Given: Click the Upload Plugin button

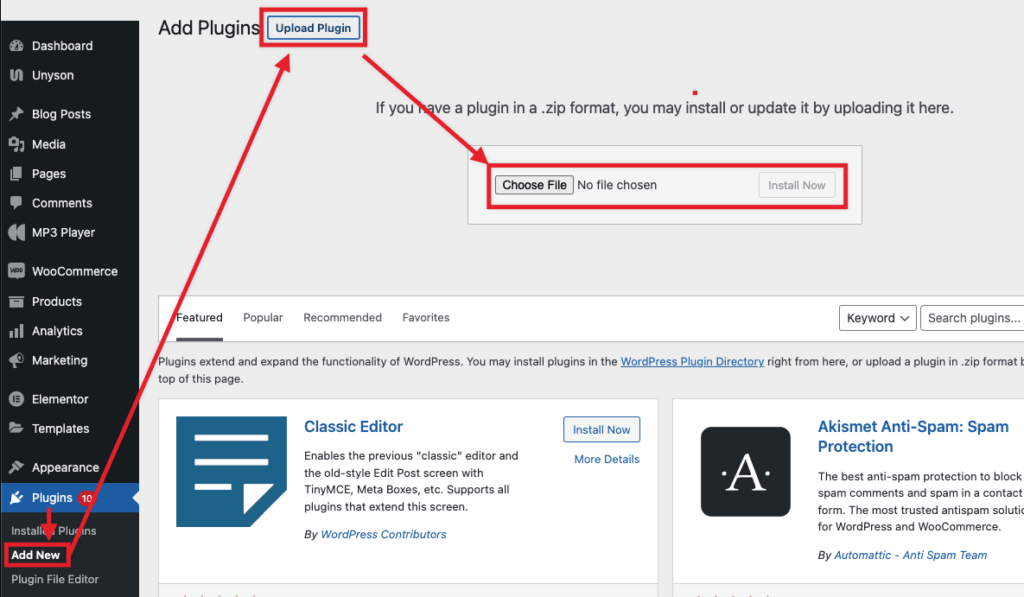Looking at the screenshot, I should coord(313,28).
